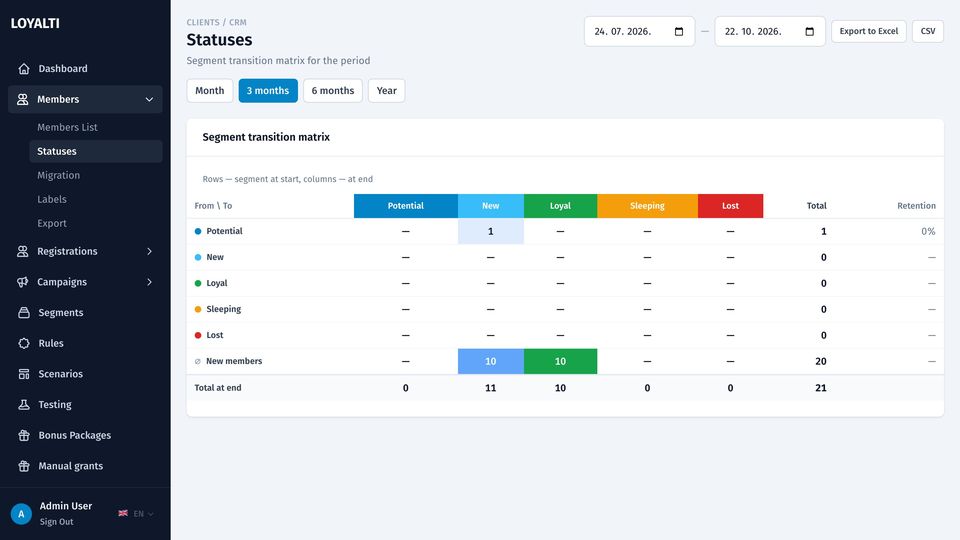Click the Campaigns megaphone icon
Image resolution: width=960 pixels, height=540 pixels.
point(23,282)
